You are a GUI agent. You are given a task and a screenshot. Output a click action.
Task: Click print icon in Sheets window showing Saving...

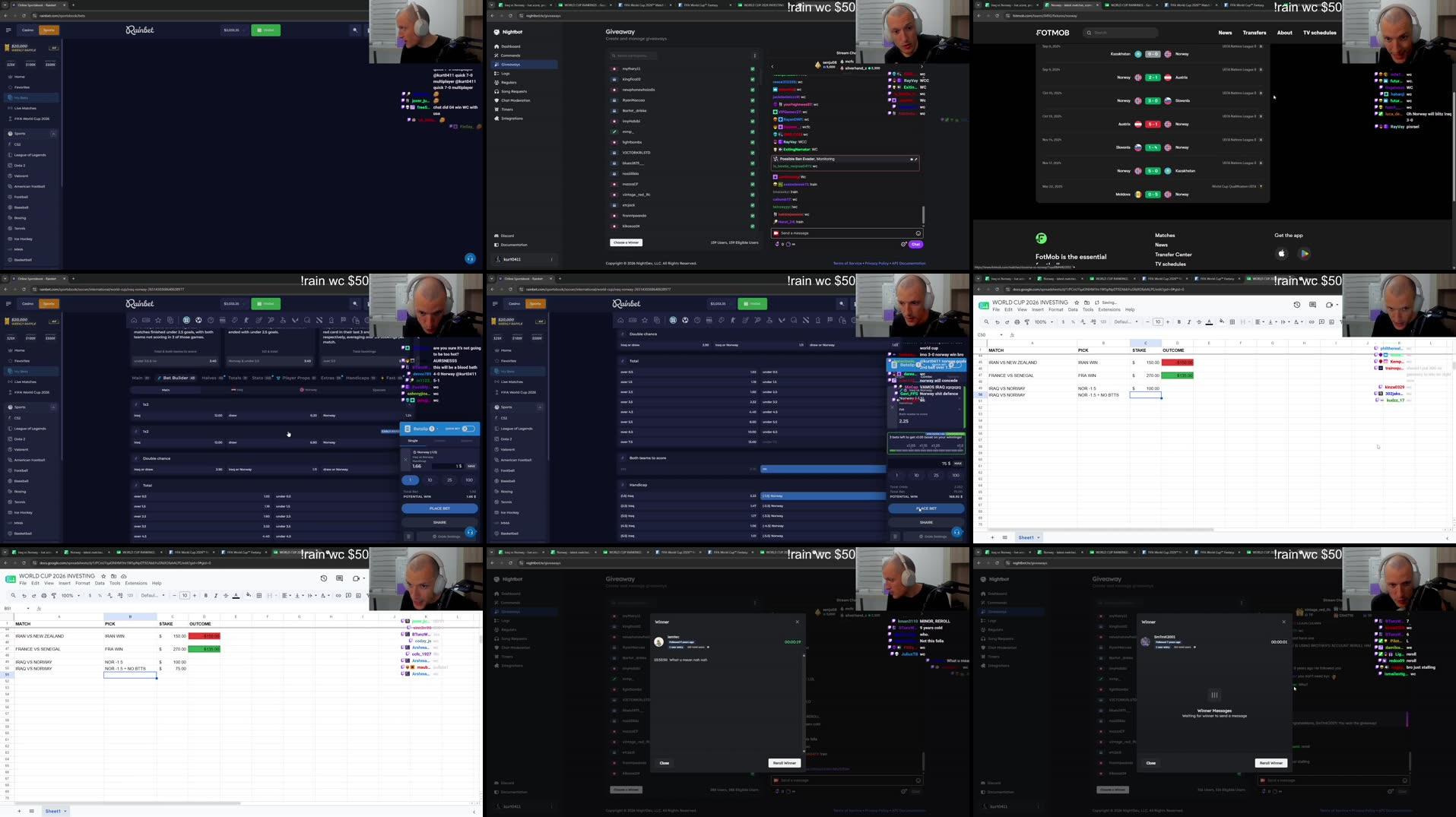click(x=1017, y=321)
